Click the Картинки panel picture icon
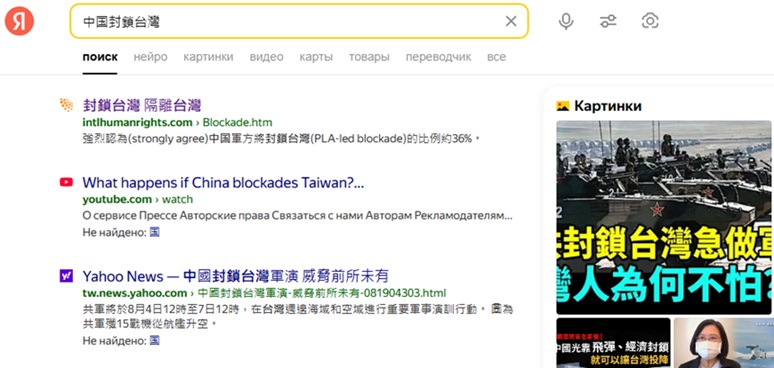This screenshot has width=774, height=368. [x=563, y=106]
